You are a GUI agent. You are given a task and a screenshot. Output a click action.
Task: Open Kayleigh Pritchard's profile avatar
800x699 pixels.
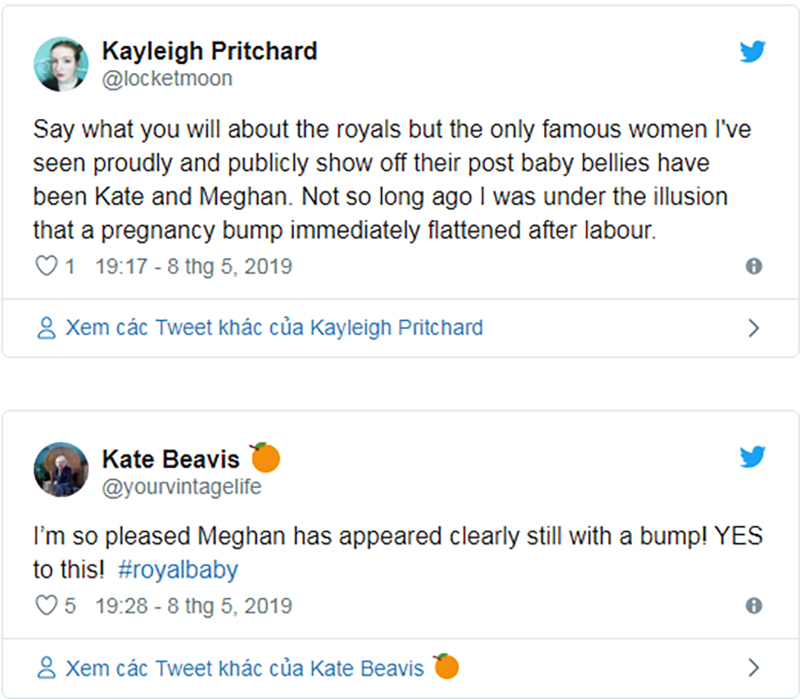pyautogui.click(x=62, y=65)
